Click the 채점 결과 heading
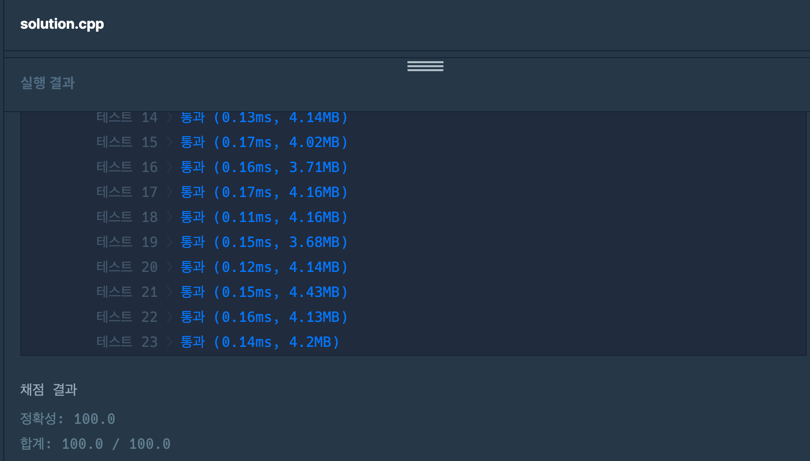 [49, 390]
